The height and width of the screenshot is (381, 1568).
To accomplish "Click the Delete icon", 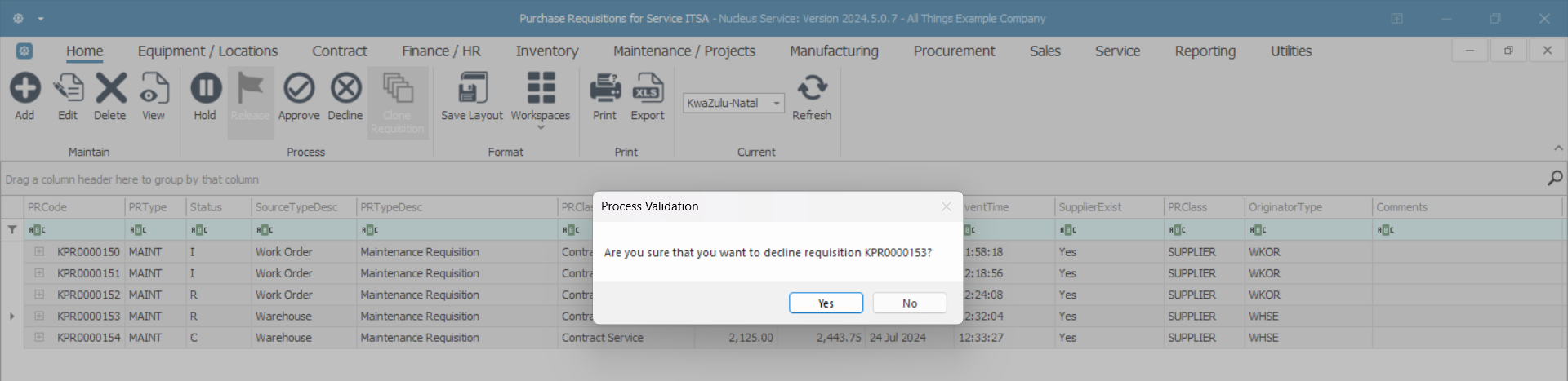I will pos(110,89).
